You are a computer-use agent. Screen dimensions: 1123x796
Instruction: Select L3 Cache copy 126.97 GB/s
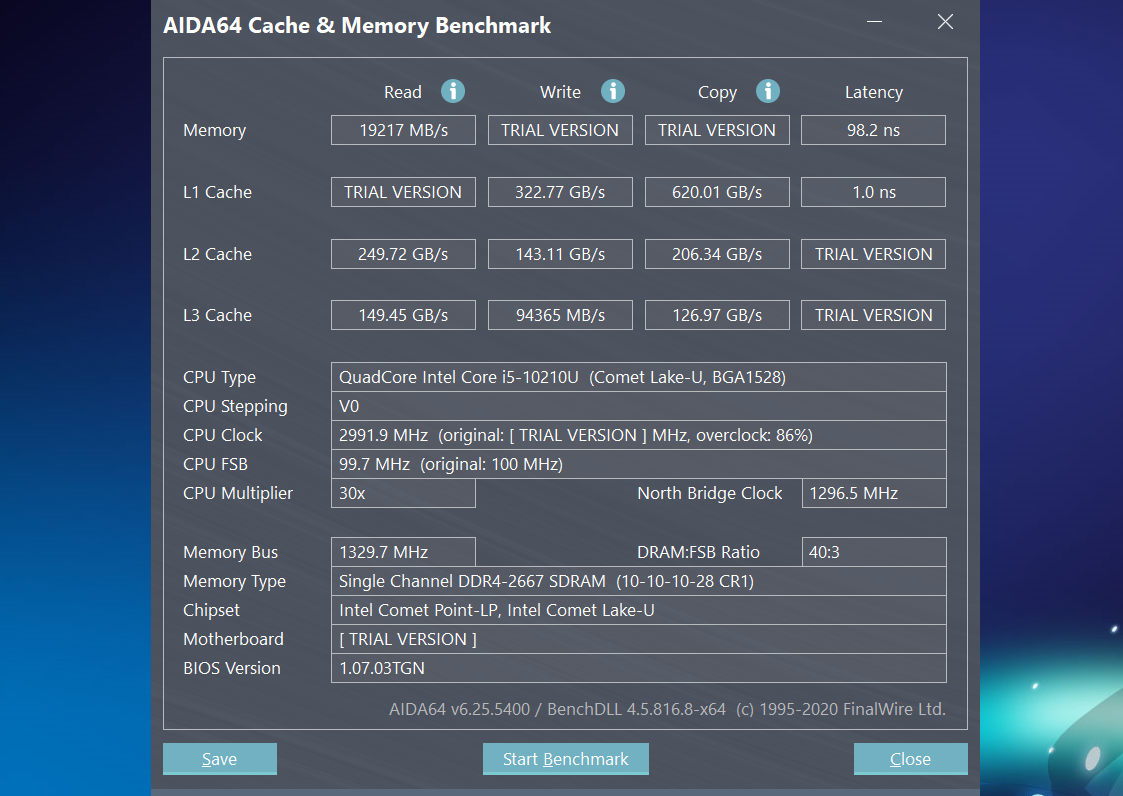(x=717, y=315)
